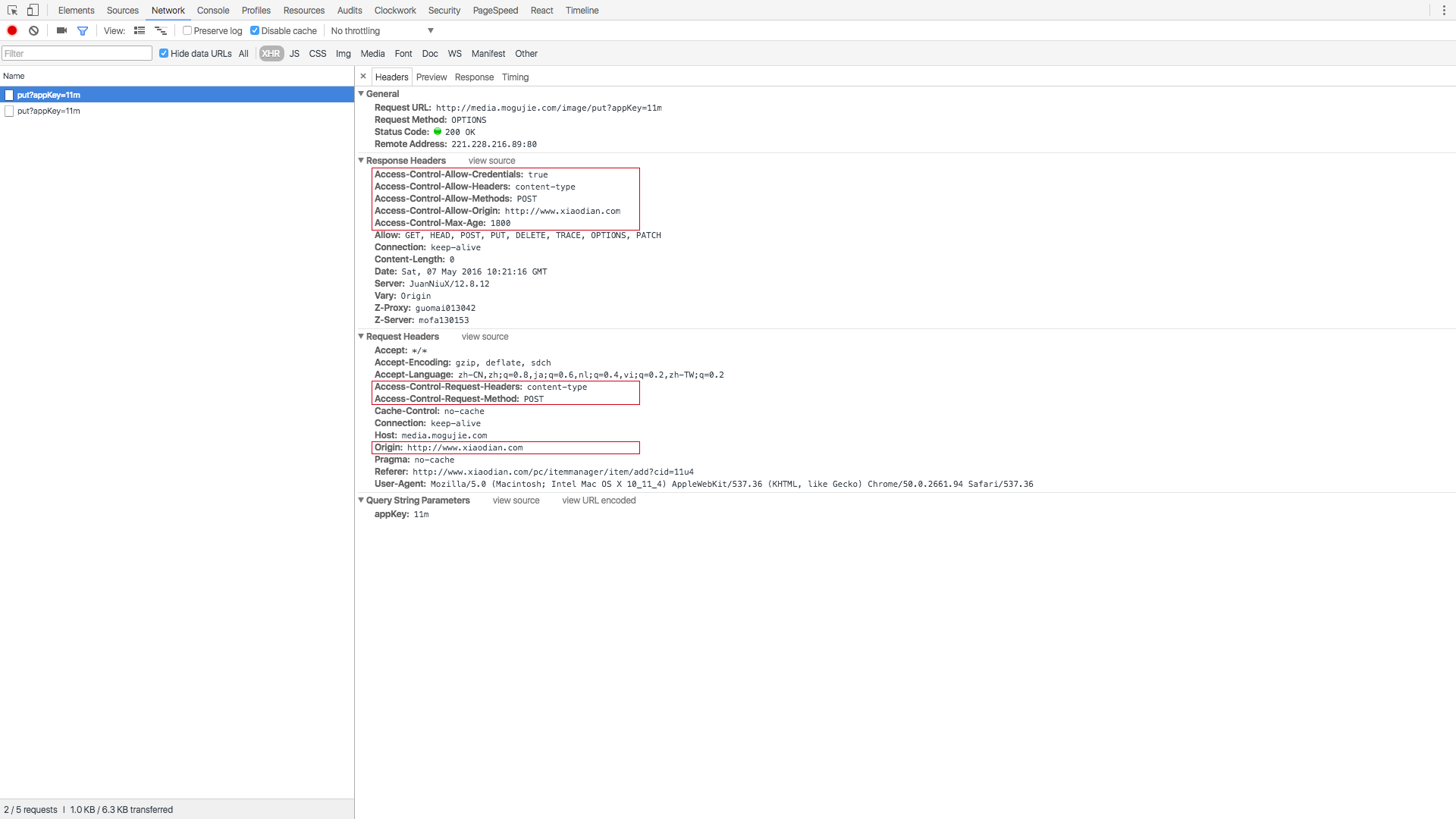The image size is (1456, 819).
Task: Uncheck the Disable cache checkbox
Action: (255, 31)
